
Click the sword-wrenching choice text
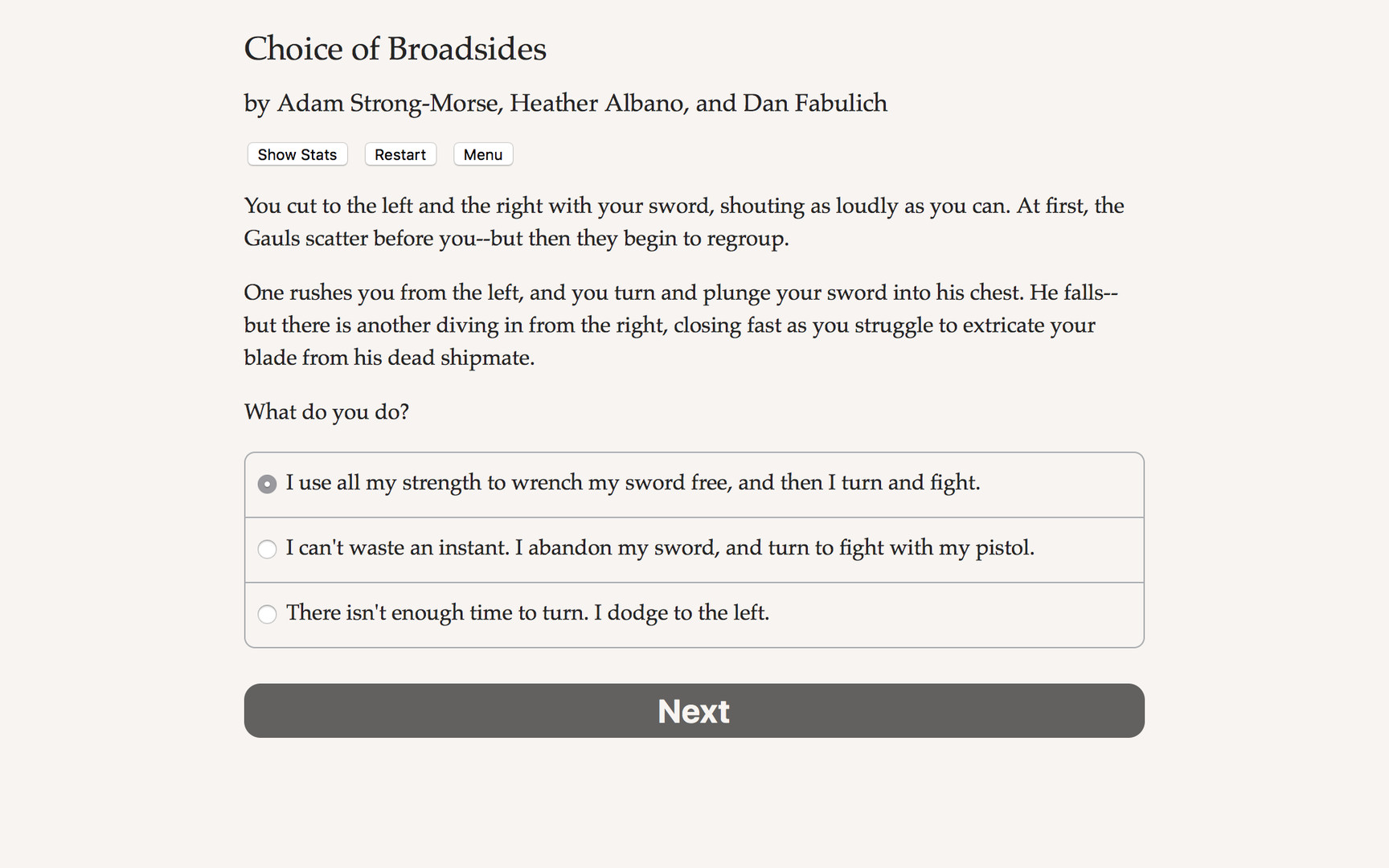pos(633,483)
